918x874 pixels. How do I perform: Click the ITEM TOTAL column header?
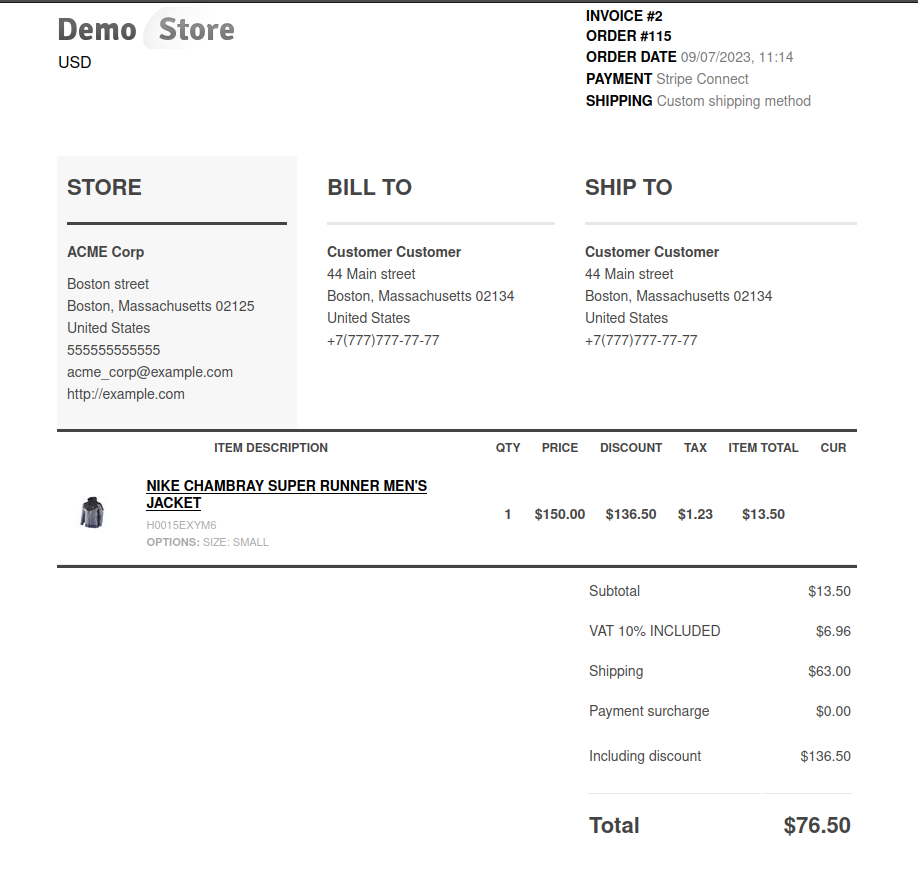click(763, 448)
